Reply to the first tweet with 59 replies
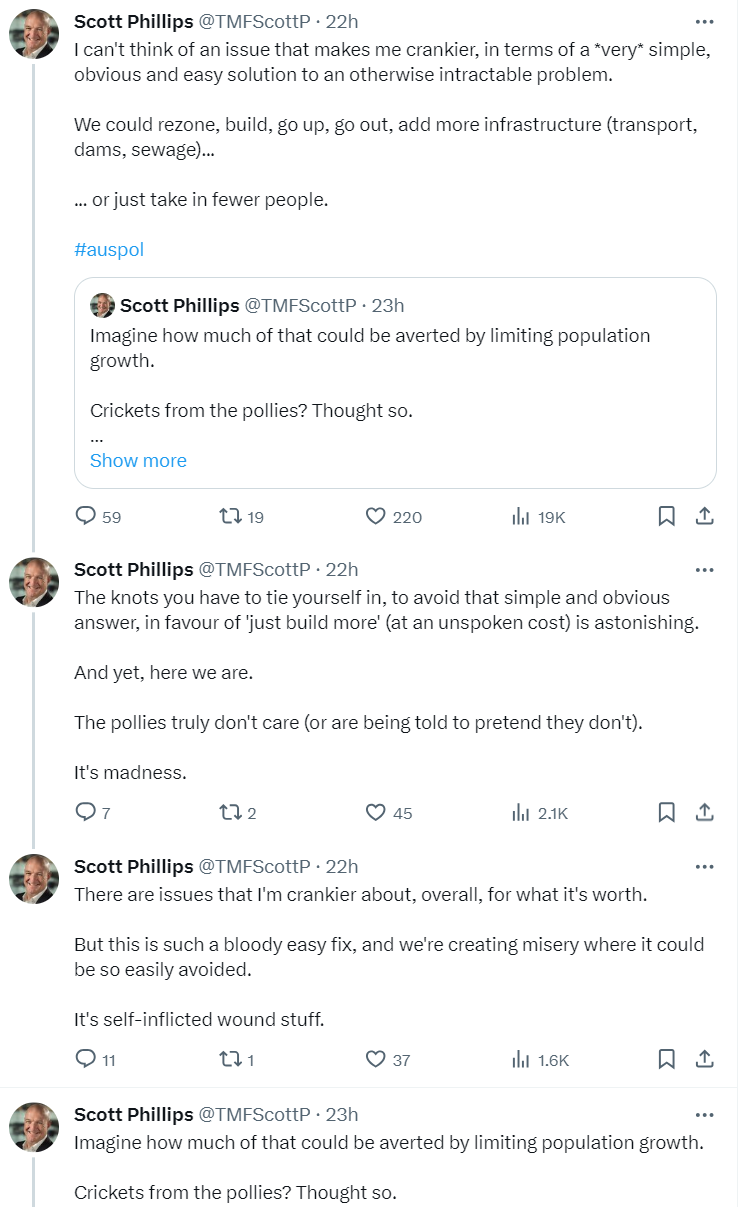This screenshot has height=1207, width=745. coord(87,516)
